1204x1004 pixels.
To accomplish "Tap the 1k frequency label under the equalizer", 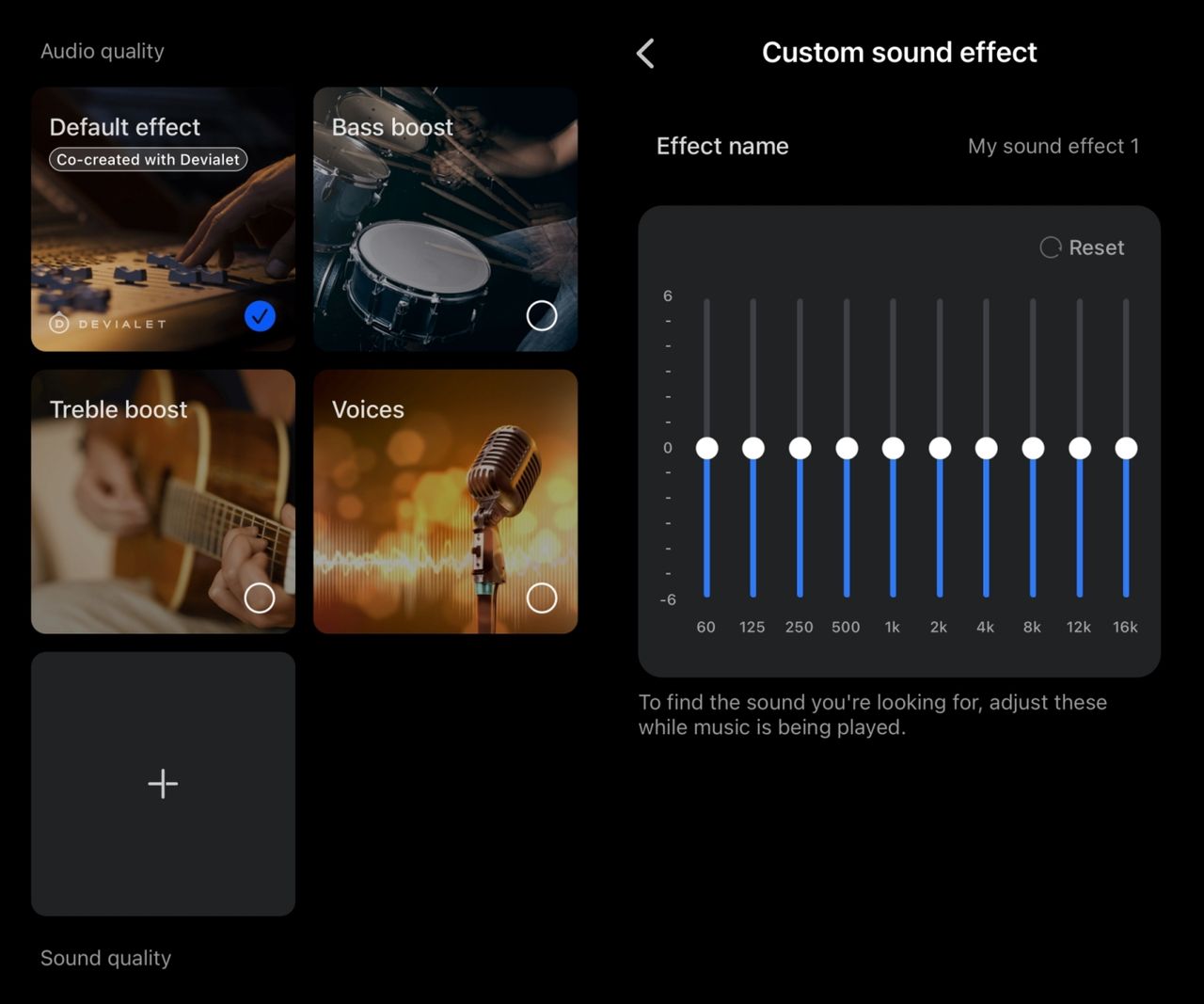I will (x=892, y=627).
